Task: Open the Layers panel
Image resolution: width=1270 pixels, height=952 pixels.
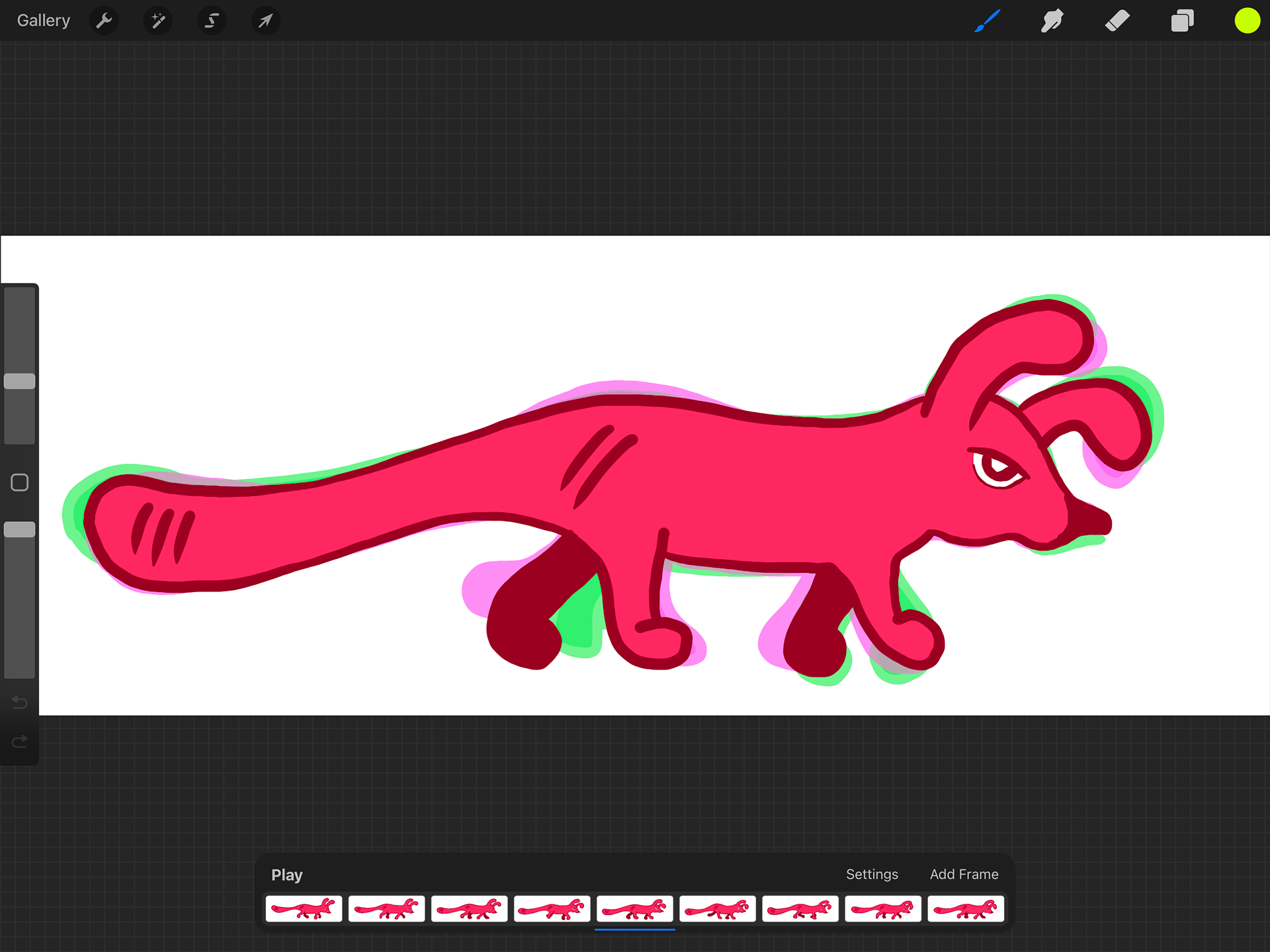Action: coord(1182,21)
